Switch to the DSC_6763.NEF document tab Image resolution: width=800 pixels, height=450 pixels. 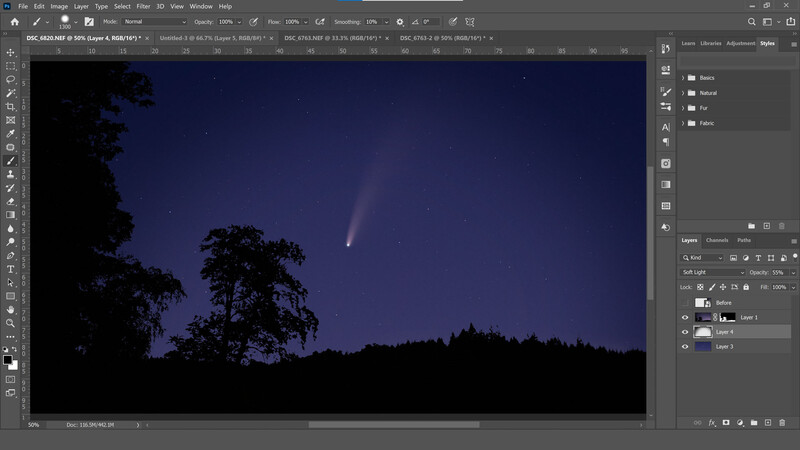[x=332, y=38]
